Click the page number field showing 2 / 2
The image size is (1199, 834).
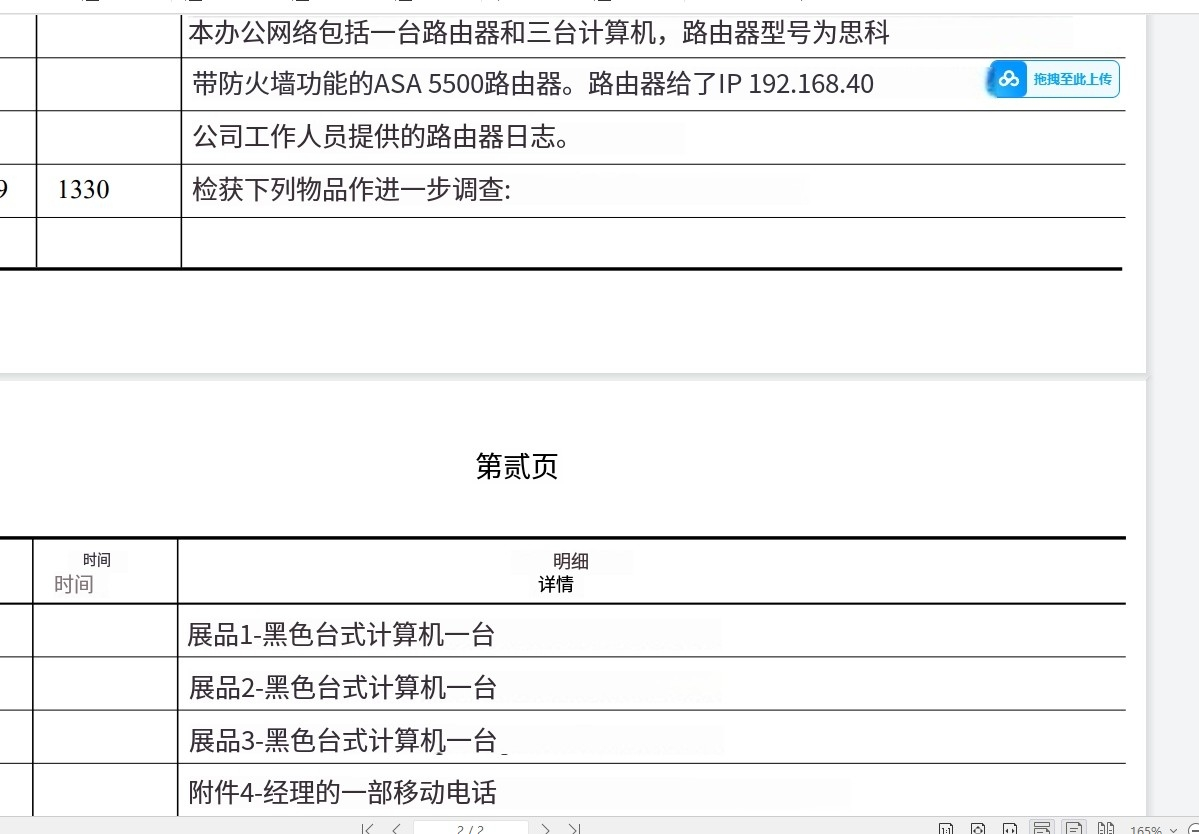470,829
